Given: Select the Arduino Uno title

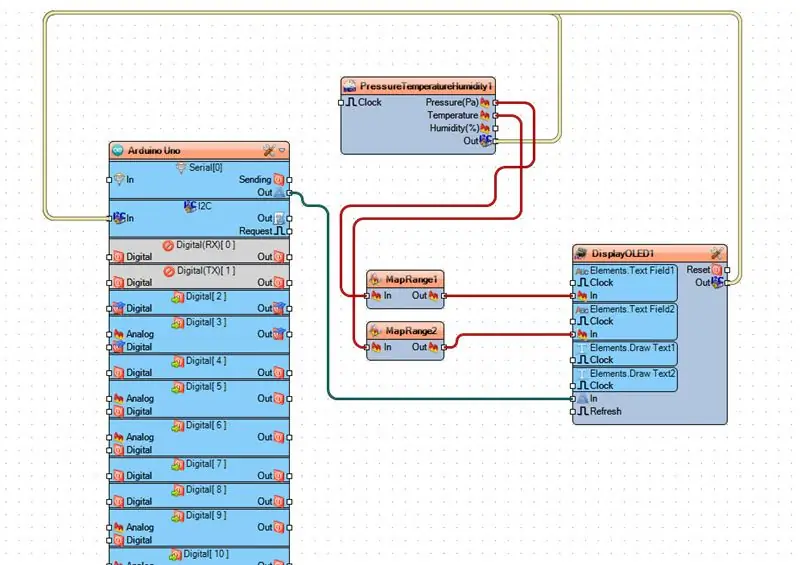Looking at the screenshot, I should pyautogui.click(x=154, y=151).
